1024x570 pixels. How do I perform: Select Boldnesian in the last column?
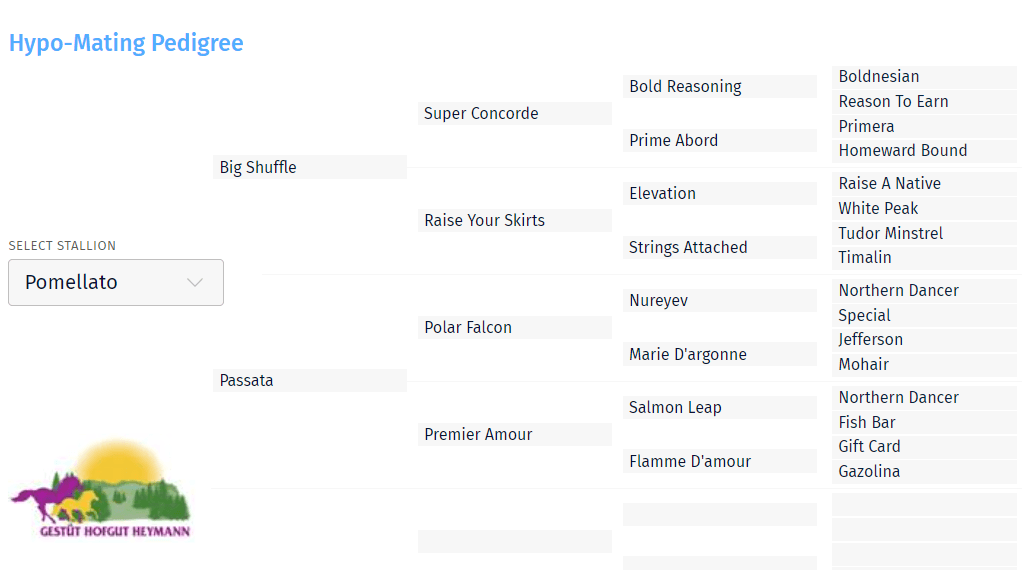[x=924, y=77]
